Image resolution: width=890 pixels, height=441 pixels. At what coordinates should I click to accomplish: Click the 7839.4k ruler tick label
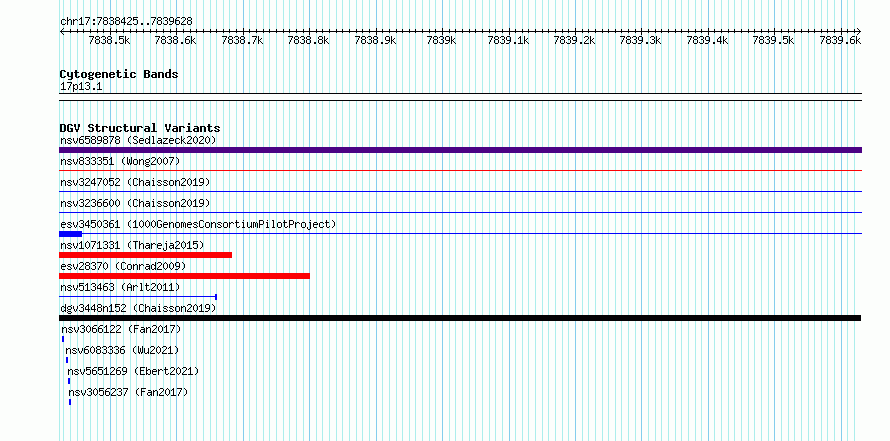click(707, 40)
